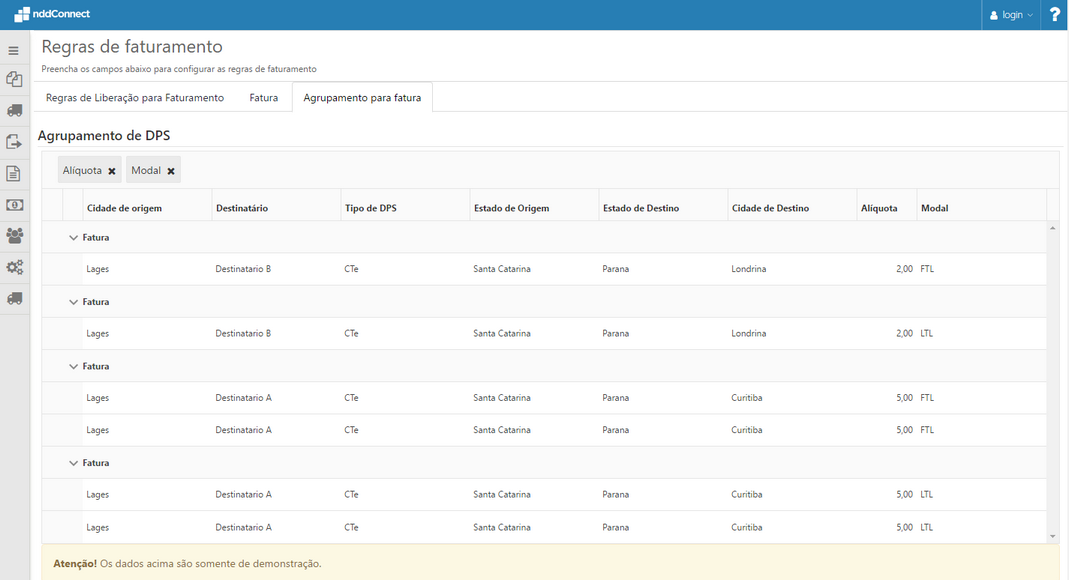
Task: Open the login user dropdown
Action: pyautogui.click(x=1011, y=15)
